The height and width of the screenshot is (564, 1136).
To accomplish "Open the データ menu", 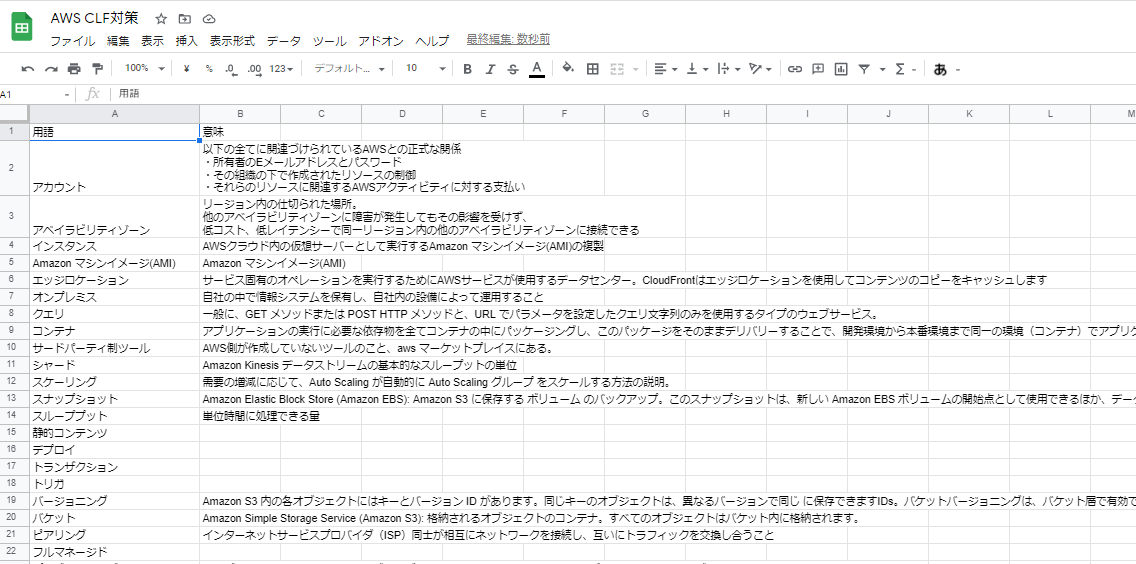I will pyautogui.click(x=283, y=41).
